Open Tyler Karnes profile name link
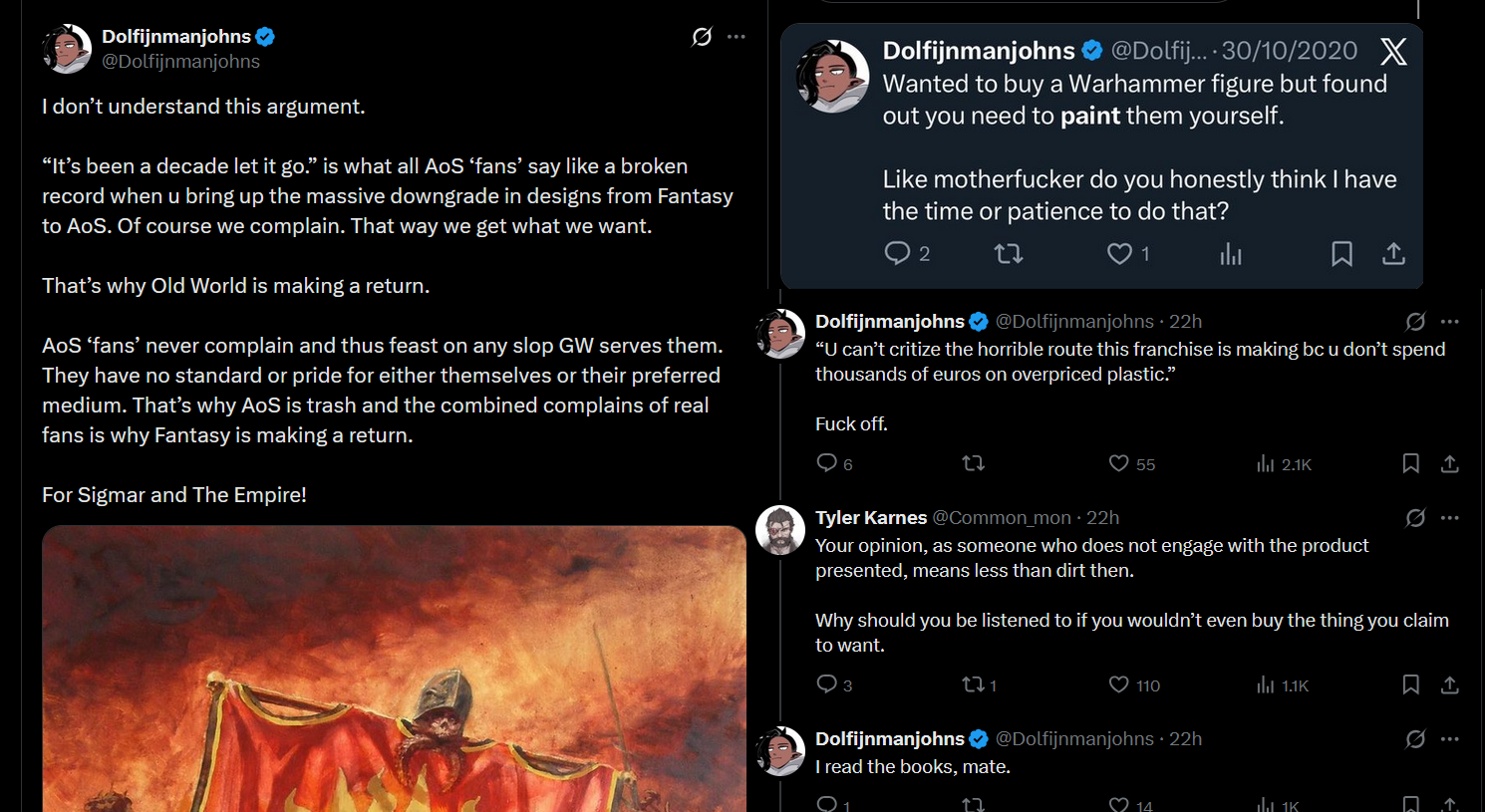 pyautogui.click(x=870, y=518)
